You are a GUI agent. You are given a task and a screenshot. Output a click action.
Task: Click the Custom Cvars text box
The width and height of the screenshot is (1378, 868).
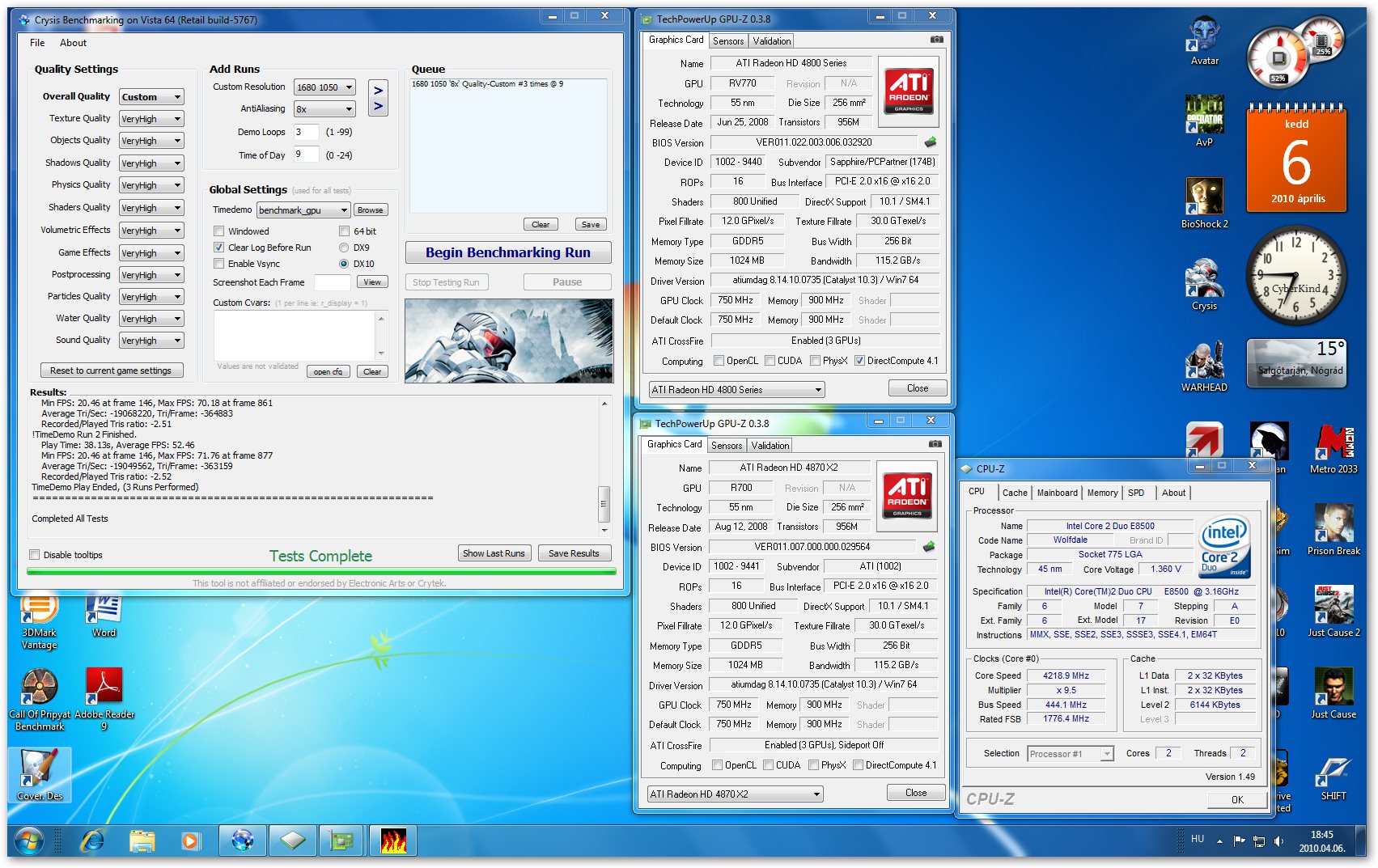295,335
